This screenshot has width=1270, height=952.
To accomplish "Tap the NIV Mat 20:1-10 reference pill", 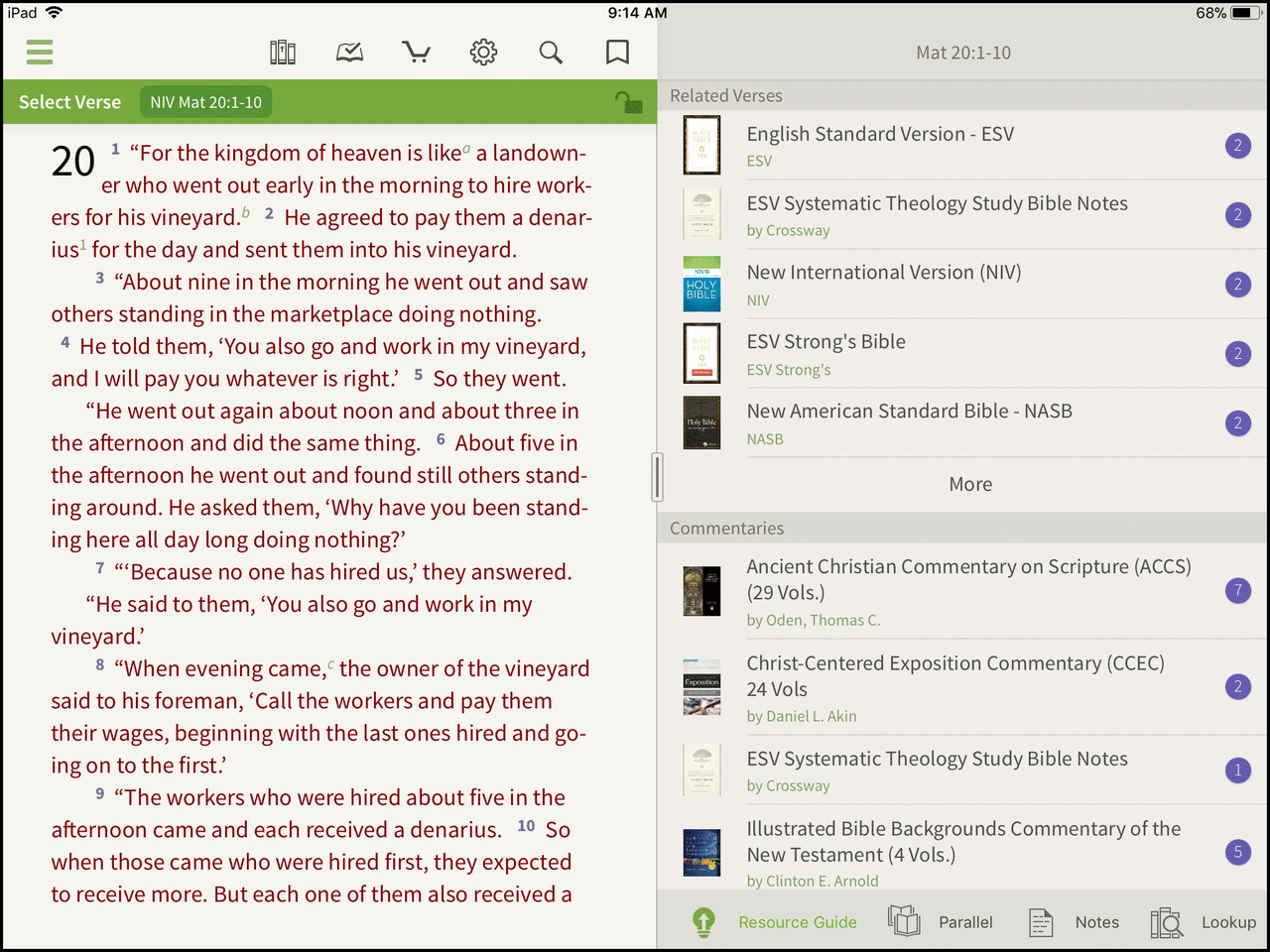I will click(x=206, y=102).
